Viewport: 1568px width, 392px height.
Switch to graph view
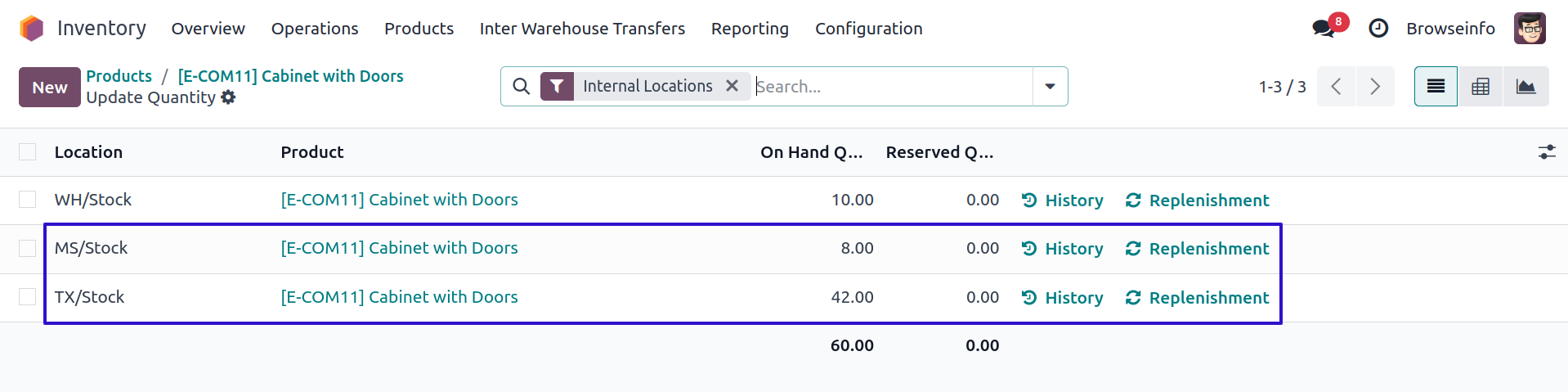click(x=1525, y=87)
